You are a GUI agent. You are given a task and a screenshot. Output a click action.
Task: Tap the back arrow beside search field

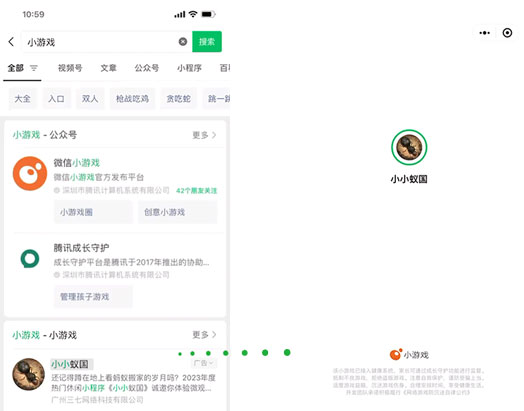[11, 42]
